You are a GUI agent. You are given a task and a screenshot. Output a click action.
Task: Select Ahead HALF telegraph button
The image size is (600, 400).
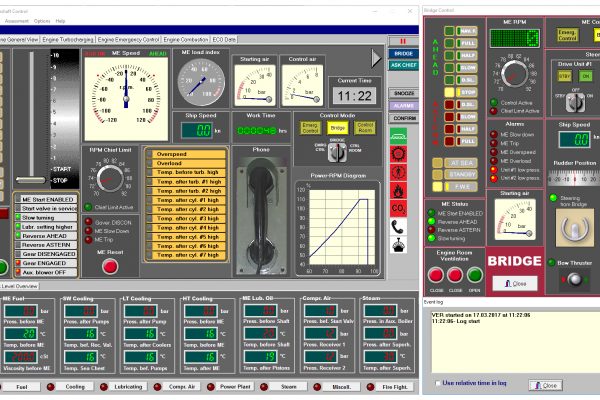pos(467,56)
